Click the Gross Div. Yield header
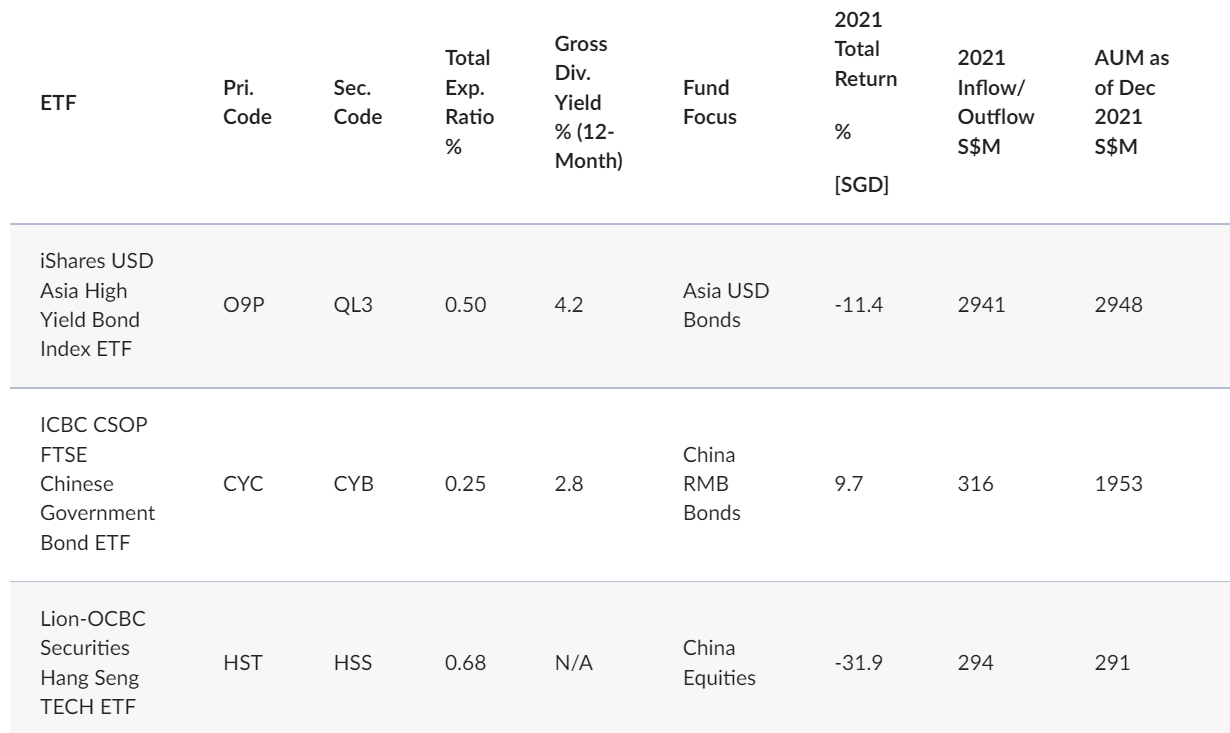 click(x=588, y=103)
